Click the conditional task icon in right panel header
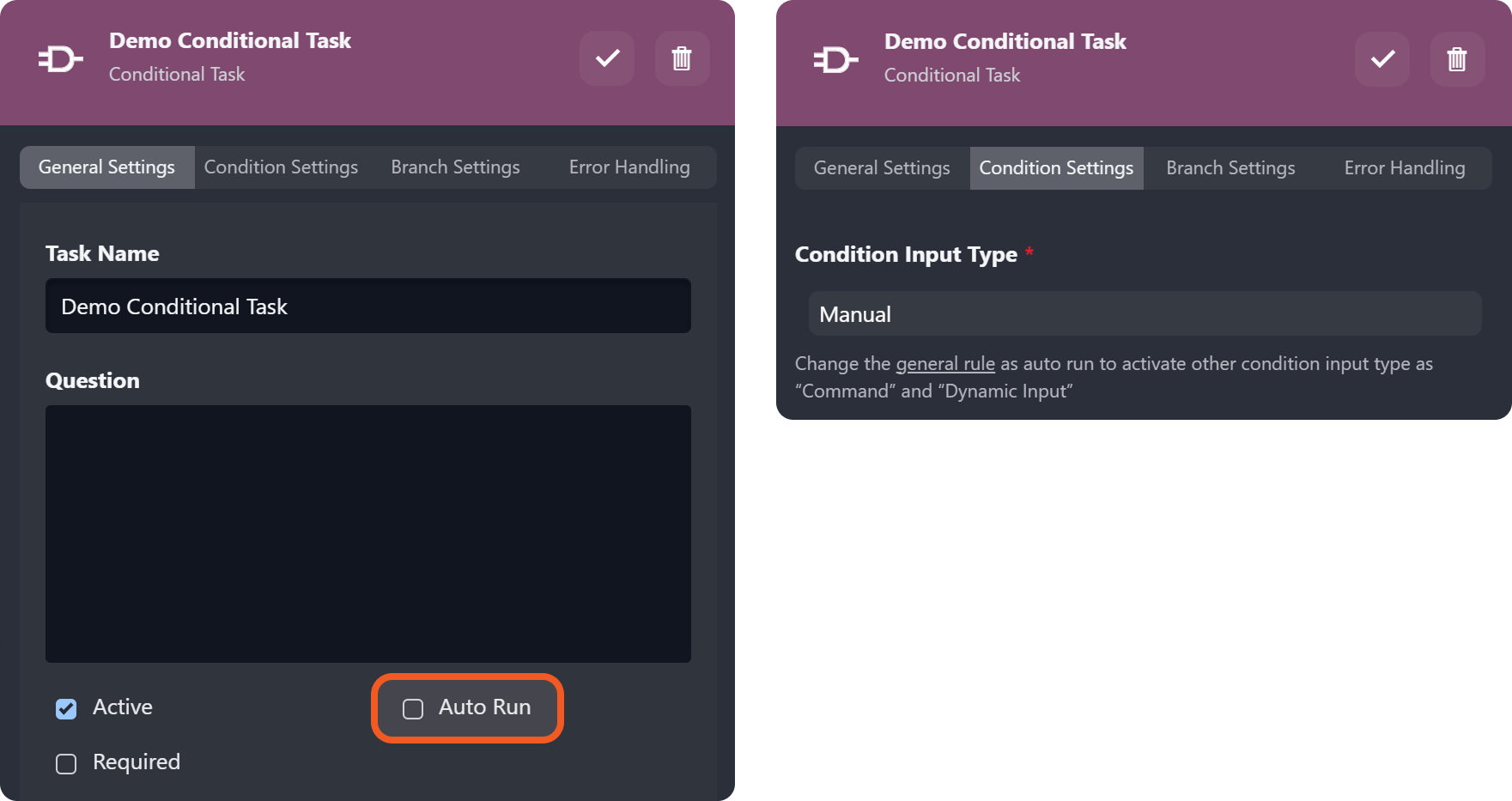1512x801 pixels. click(835, 60)
